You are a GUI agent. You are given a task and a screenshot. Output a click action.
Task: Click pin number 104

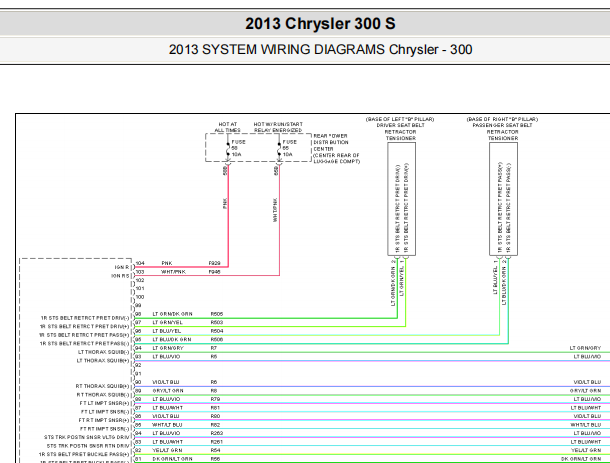pos(140,263)
